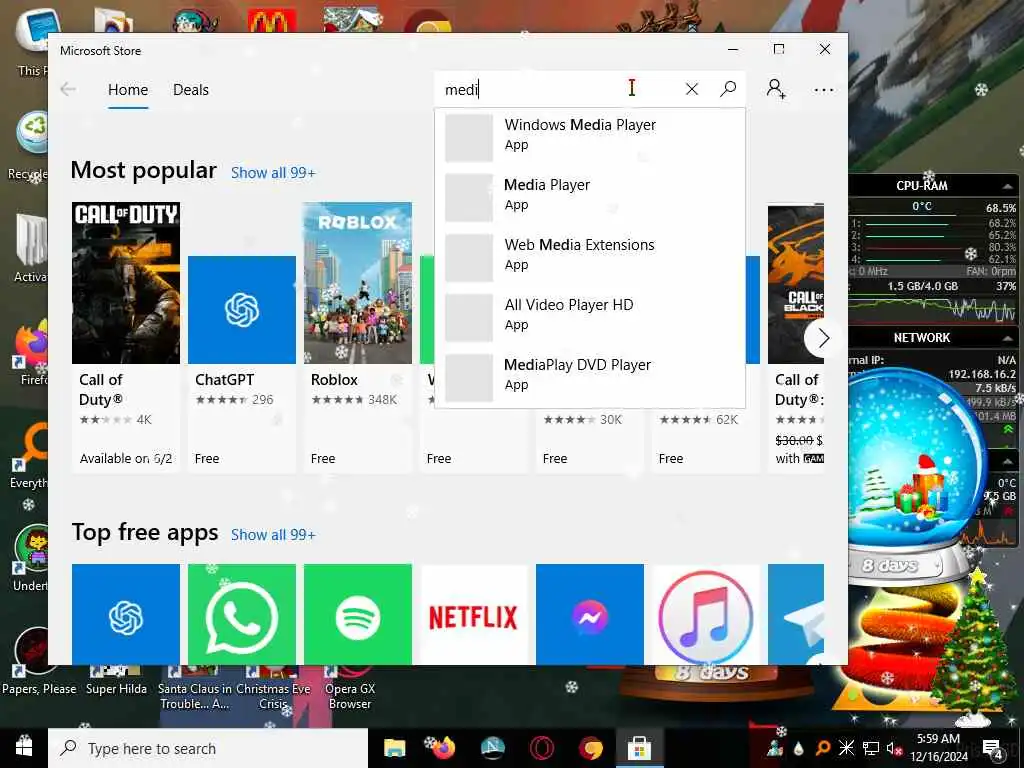Open Show all 99+ for Most popular

pos(273,173)
